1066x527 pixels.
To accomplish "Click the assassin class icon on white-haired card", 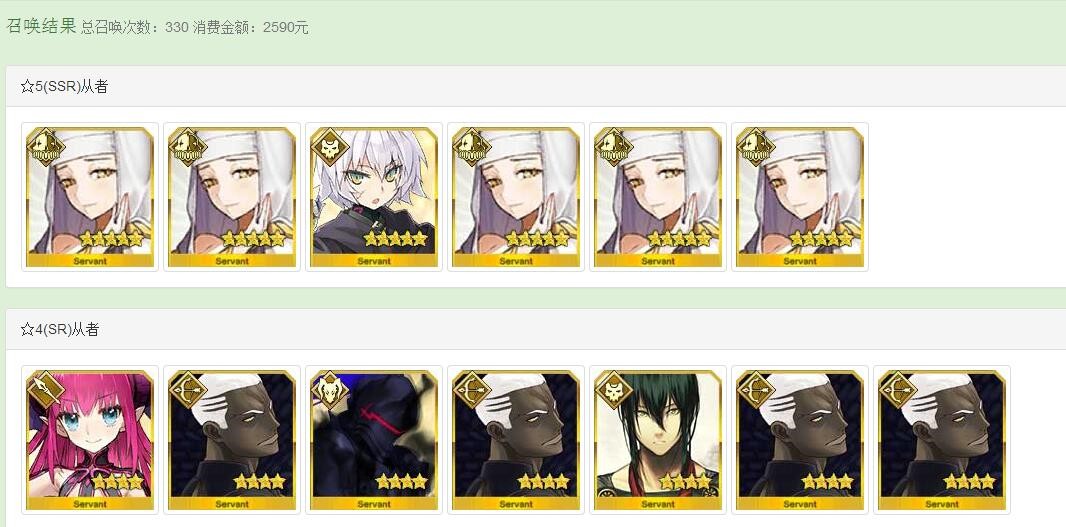I will [330, 147].
